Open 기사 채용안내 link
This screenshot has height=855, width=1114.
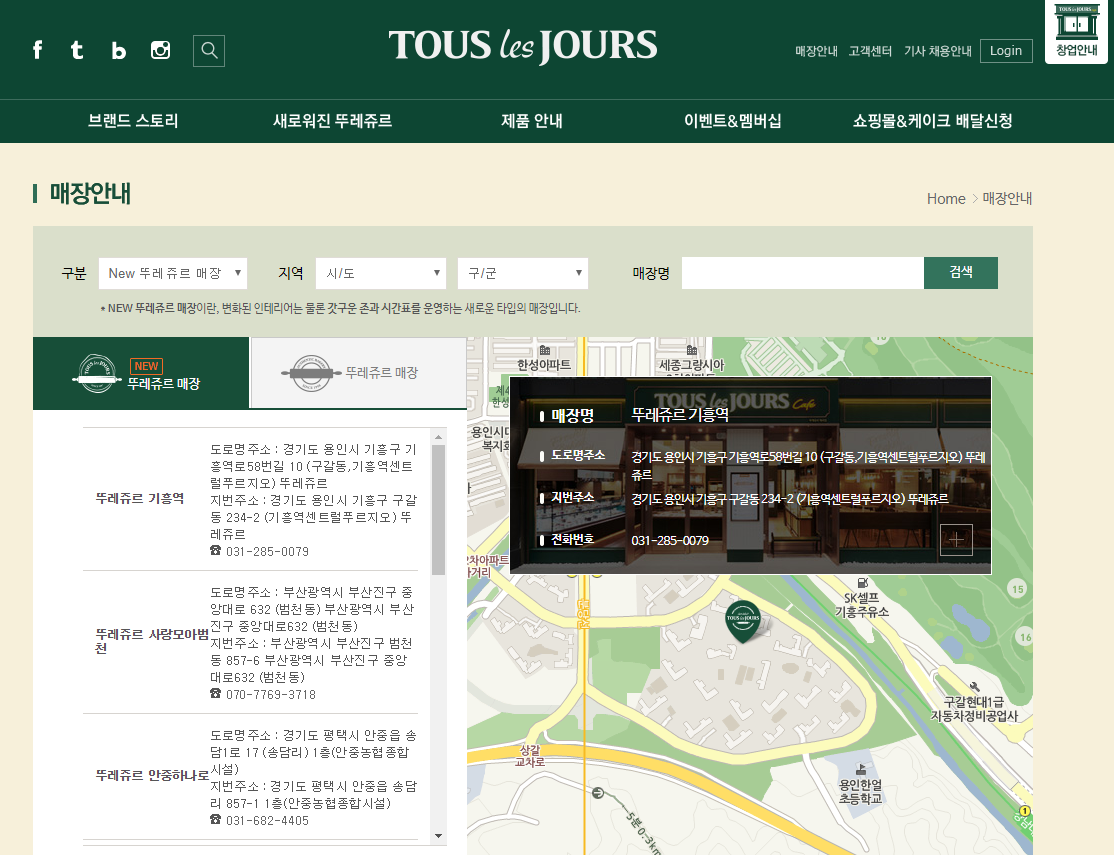(x=938, y=51)
